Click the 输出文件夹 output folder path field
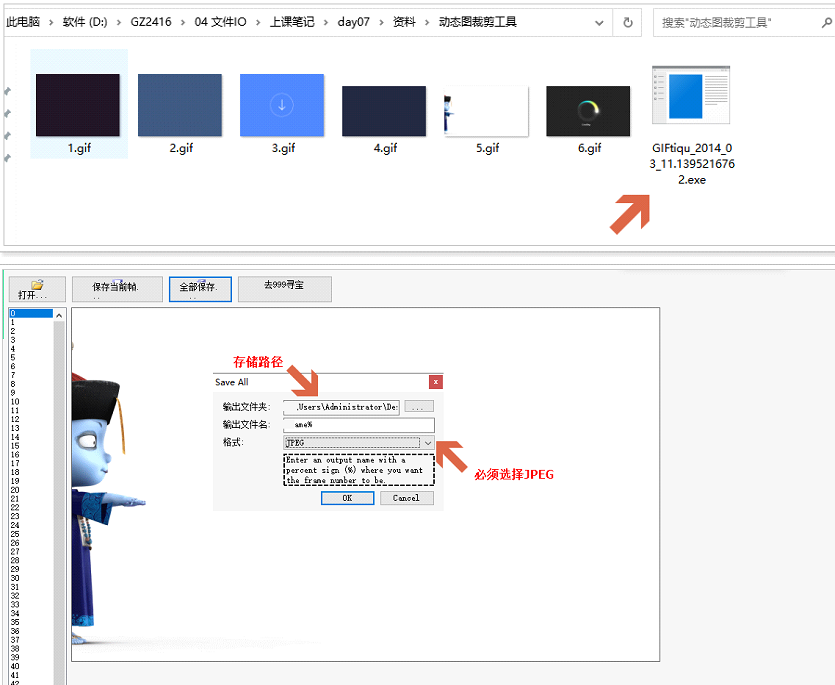 pyautogui.click(x=341, y=407)
